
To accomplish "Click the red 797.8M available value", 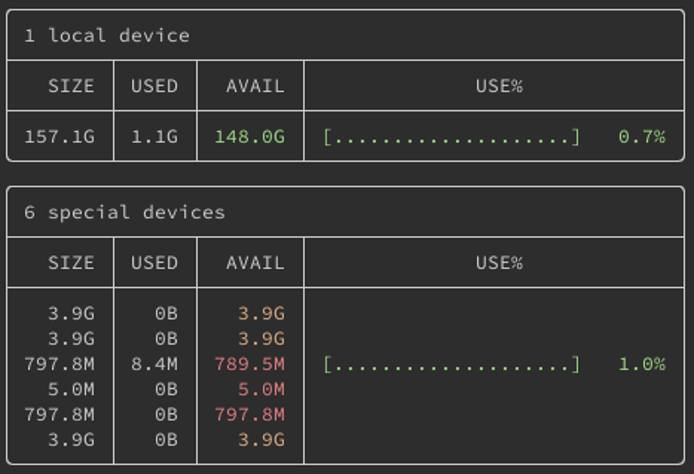I will point(249,414).
